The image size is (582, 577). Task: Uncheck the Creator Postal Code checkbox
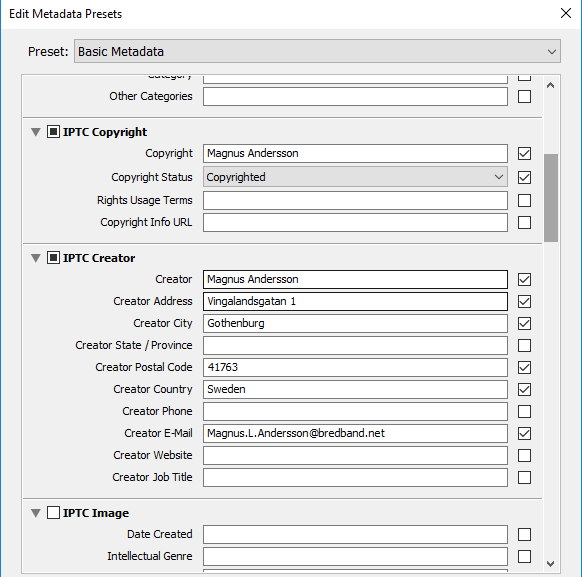coord(524,368)
